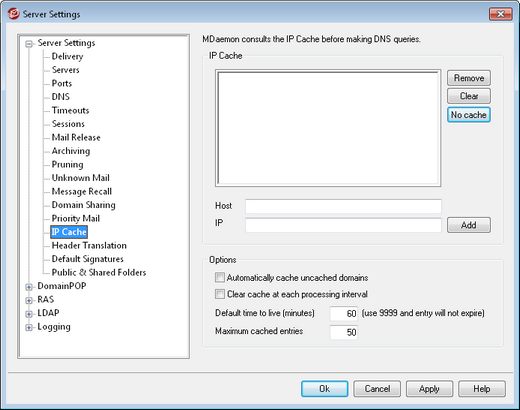Expand the DomainPOP node
Screen dimensions: 520x410
point(29,287)
